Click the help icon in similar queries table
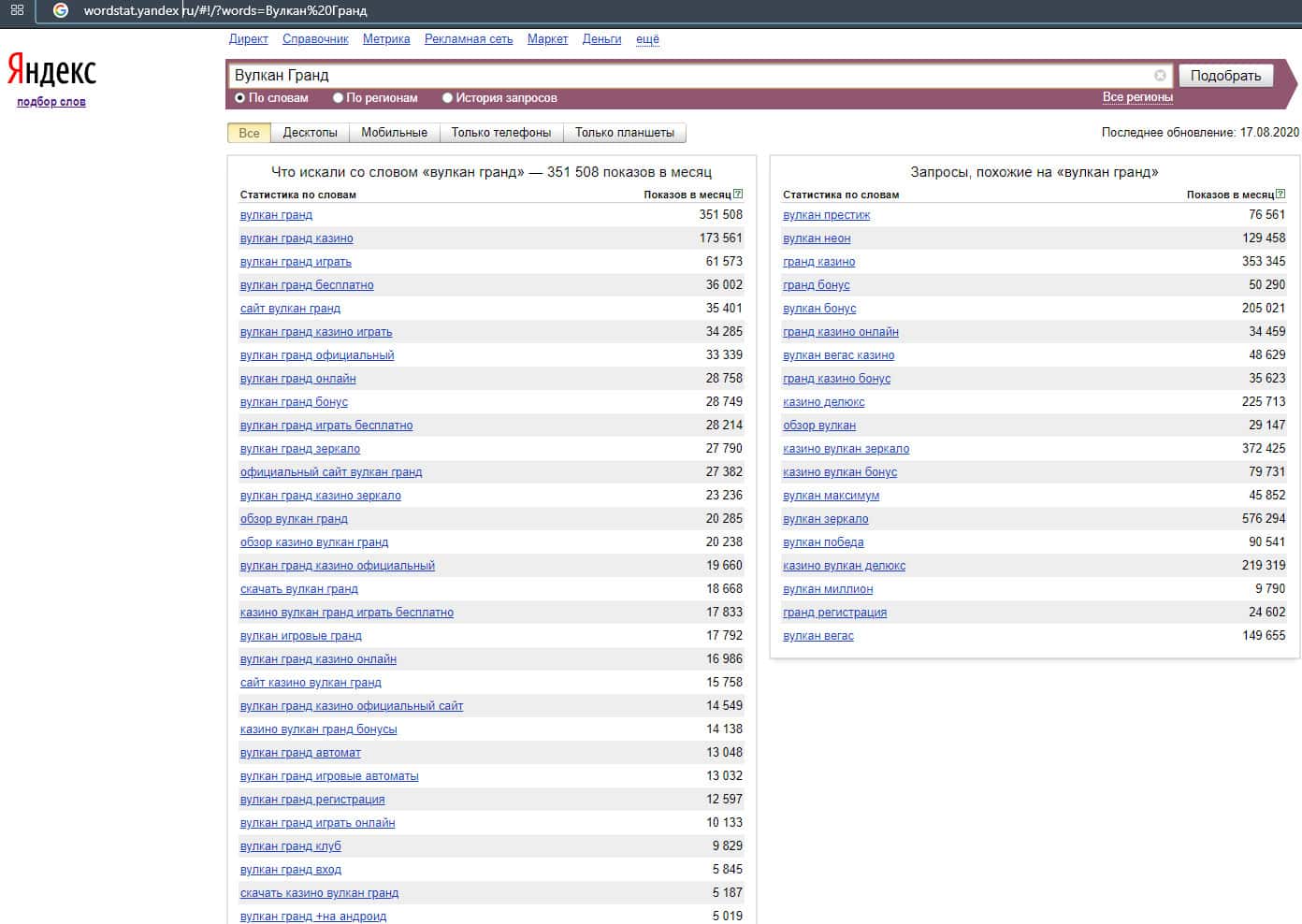1302x924 pixels. click(1280, 195)
